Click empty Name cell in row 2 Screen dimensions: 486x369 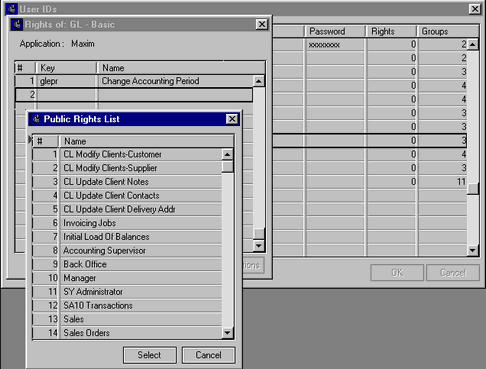point(175,95)
